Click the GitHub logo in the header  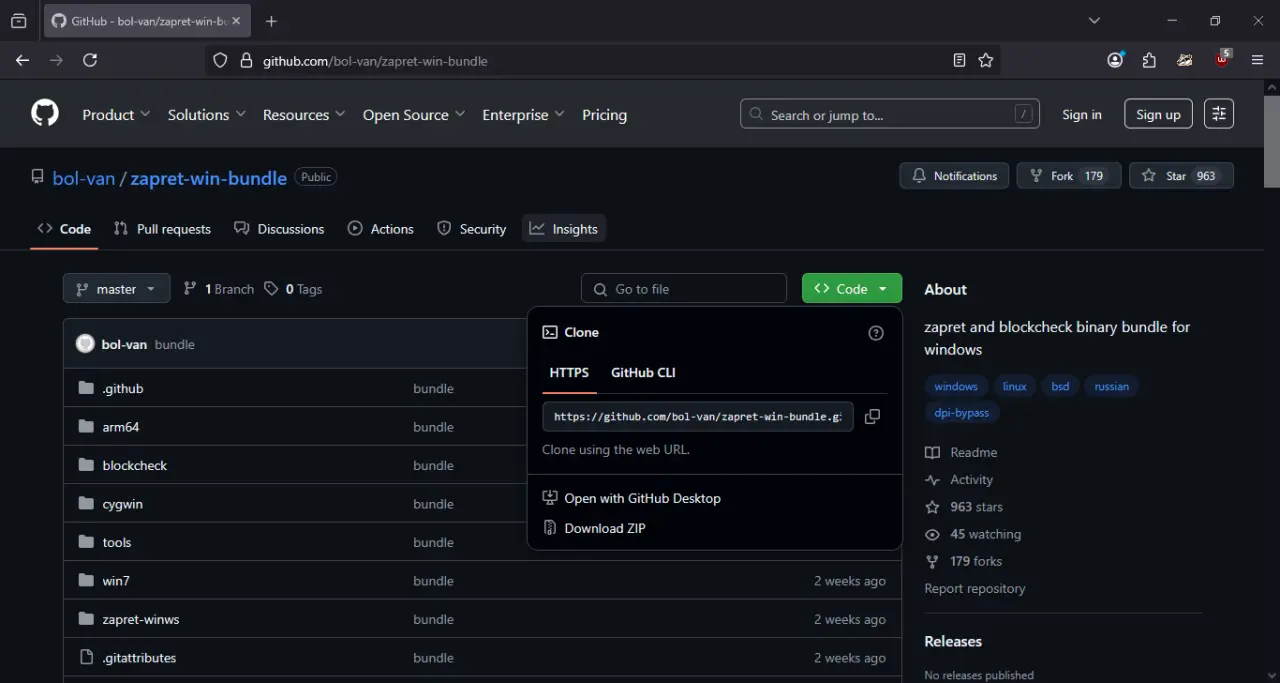point(45,114)
